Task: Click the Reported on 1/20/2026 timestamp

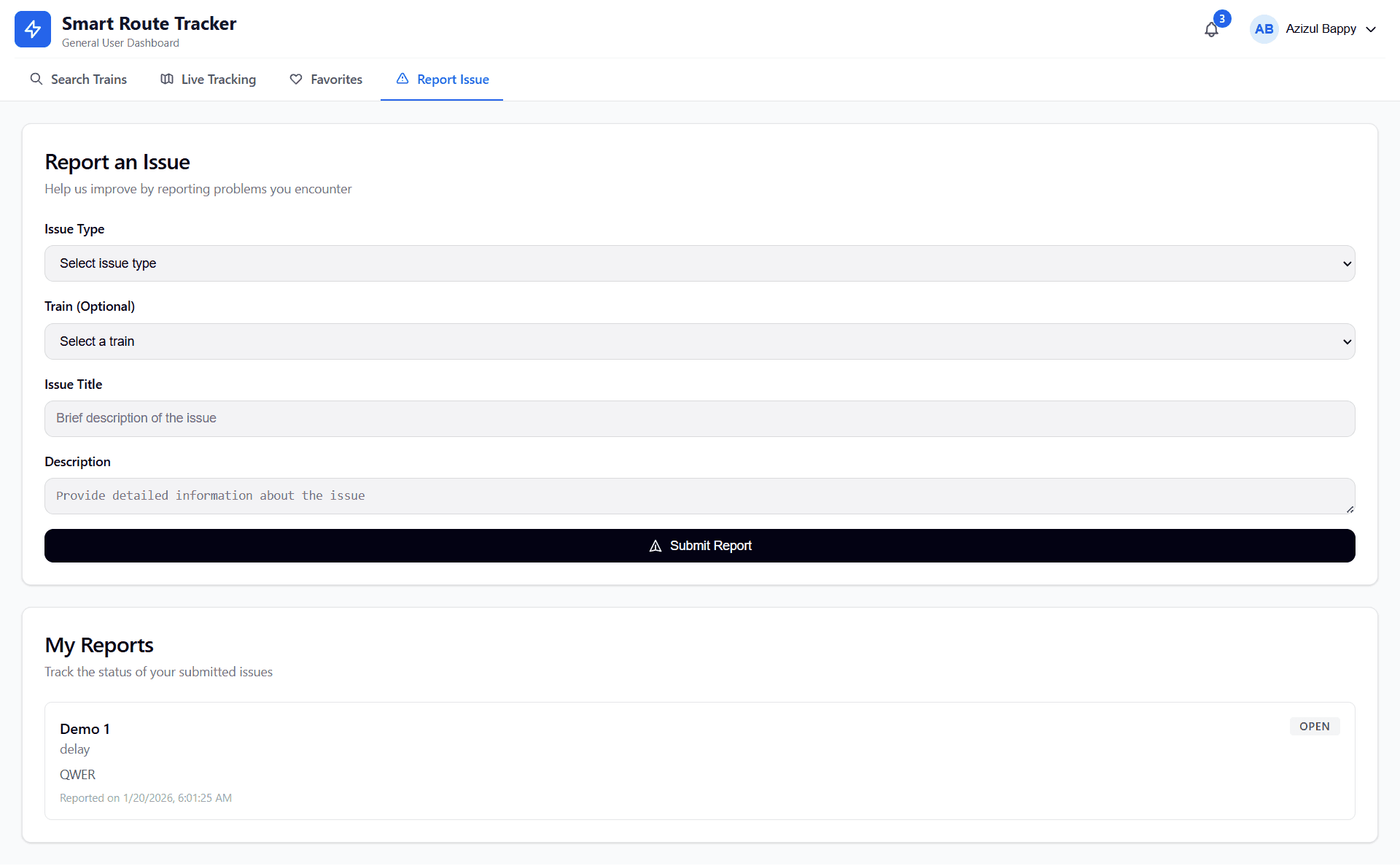Action: click(x=146, y=798)
